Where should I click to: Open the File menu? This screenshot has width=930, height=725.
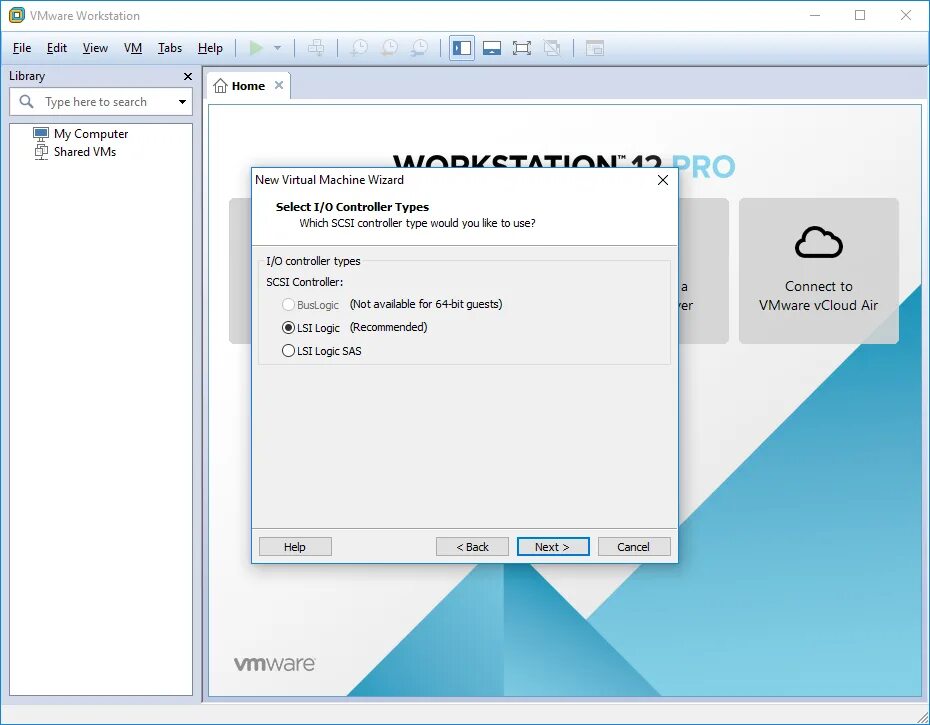click(x=22, y=48)
